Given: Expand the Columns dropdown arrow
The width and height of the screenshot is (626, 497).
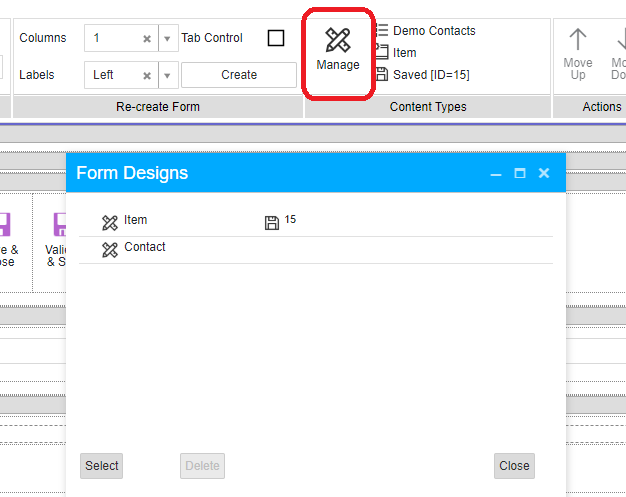Looking at the screenshot, I should pos(168,39).
